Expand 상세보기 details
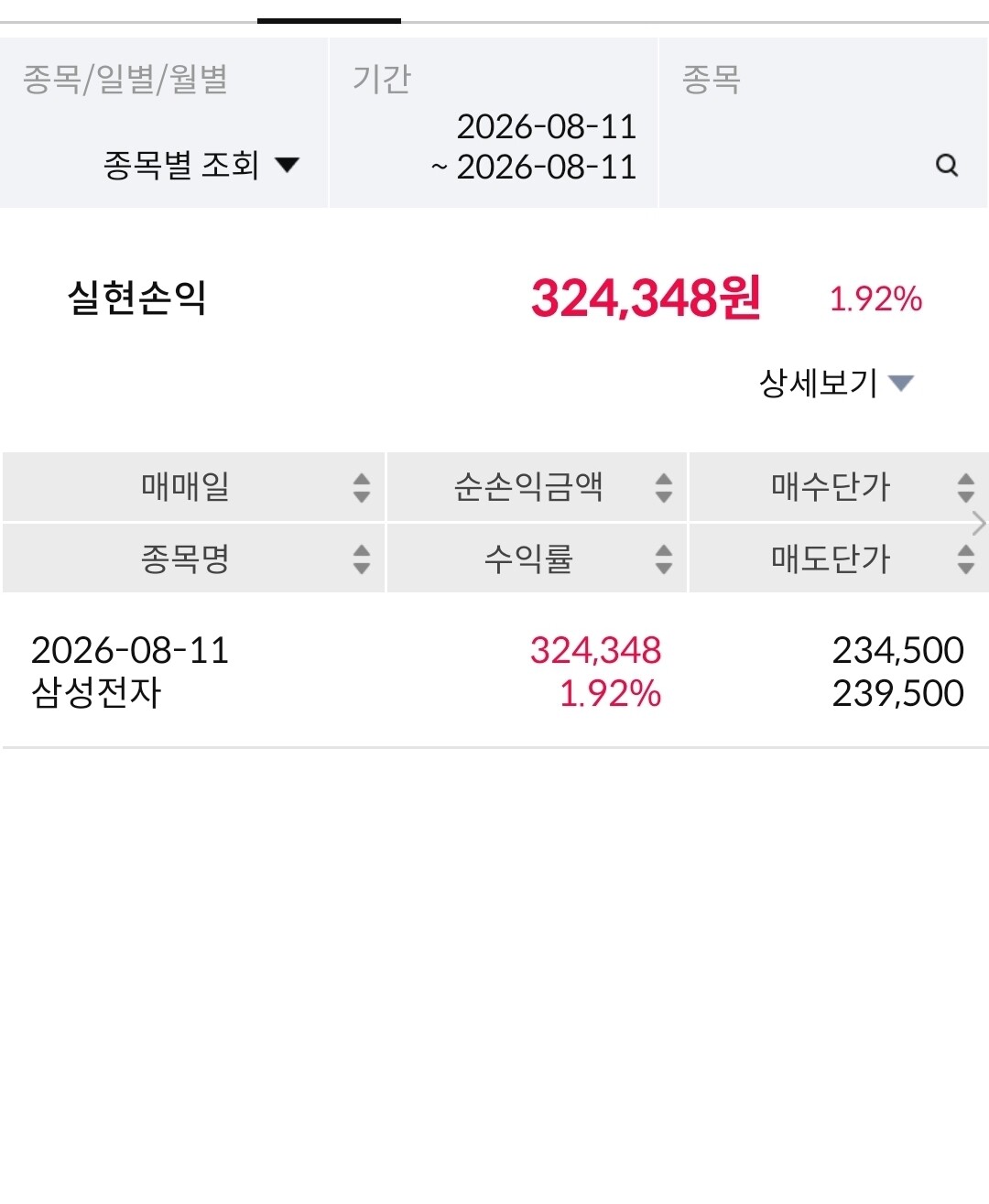This screenshot has height=1204, width=989. 836,383
